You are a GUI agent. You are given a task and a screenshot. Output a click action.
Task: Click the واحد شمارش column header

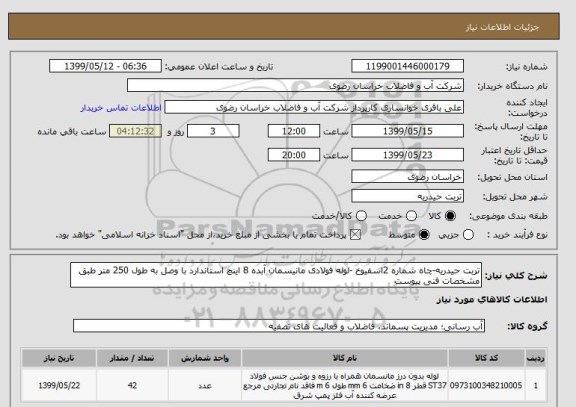click(x=205, y=358)
